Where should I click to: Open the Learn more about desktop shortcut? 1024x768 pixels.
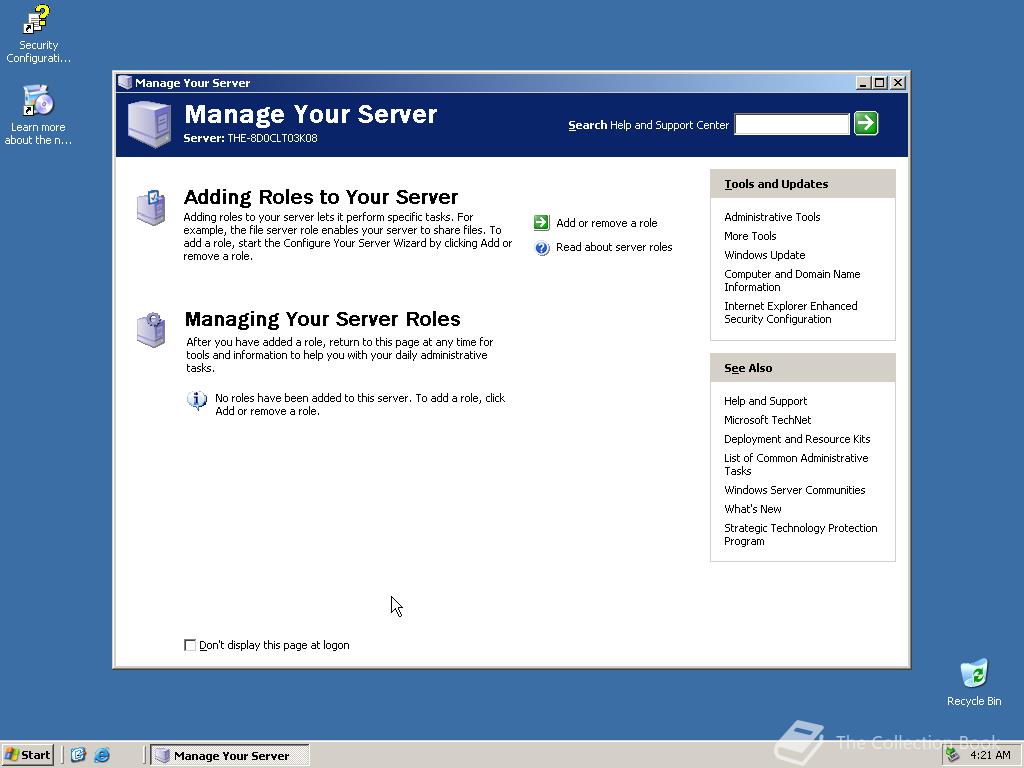point(38,114)
